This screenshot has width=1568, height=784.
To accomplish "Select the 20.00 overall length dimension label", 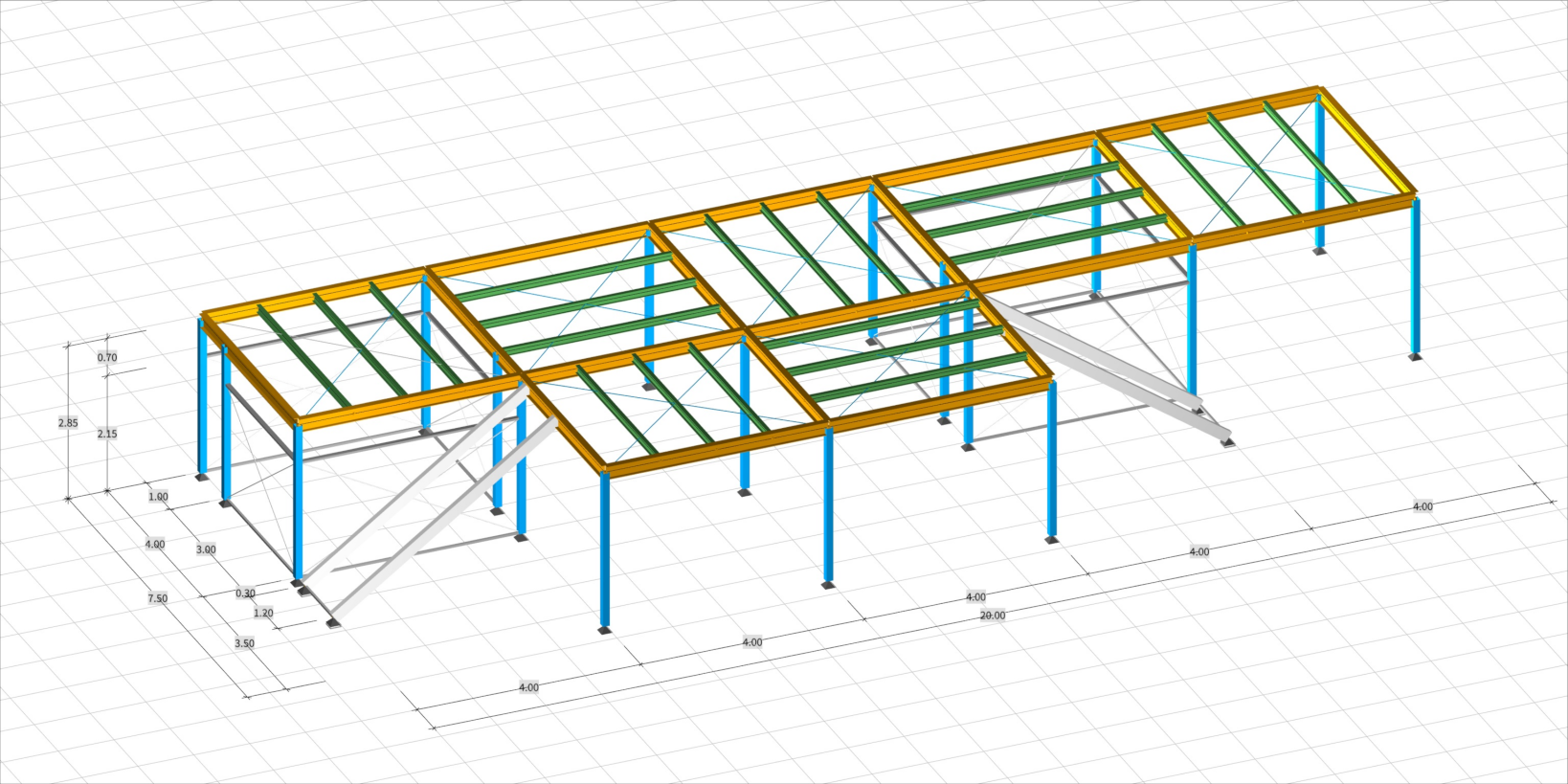I will 992,616.
